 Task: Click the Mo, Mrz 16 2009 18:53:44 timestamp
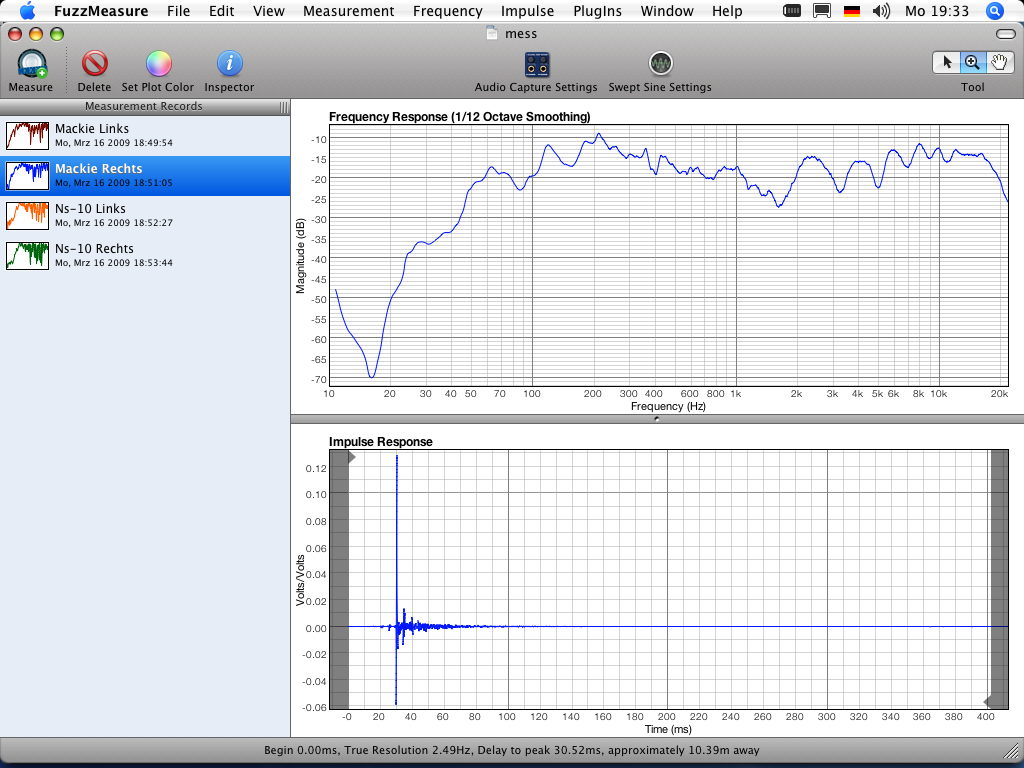coord(114,263)
